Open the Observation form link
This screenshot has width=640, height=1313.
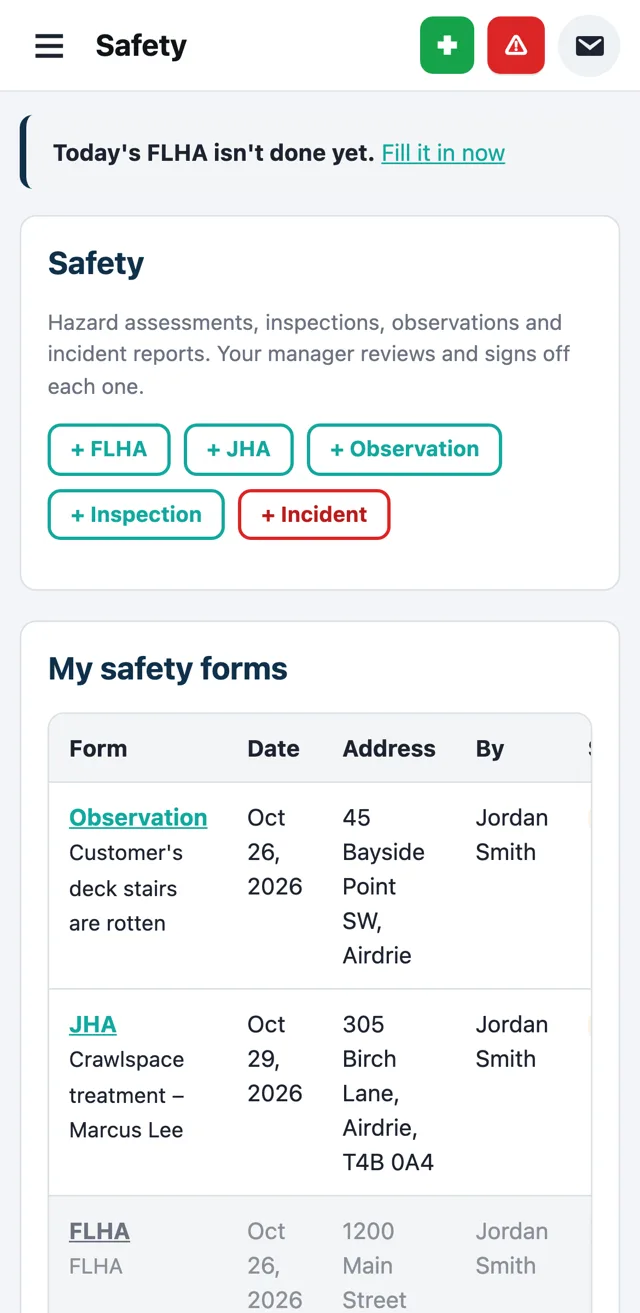tap(138, 817)
